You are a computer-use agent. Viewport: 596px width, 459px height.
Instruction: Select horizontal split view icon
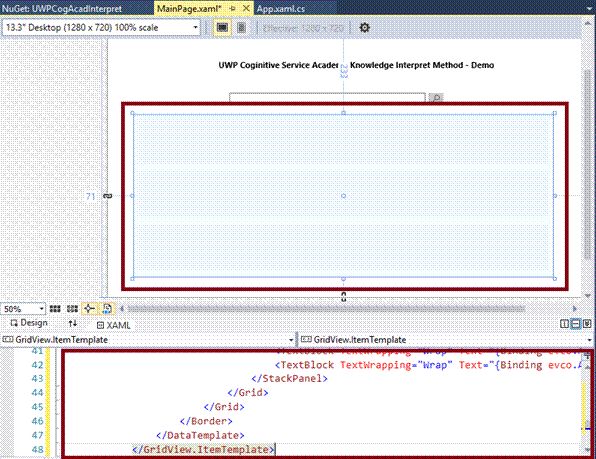point(576,324)
